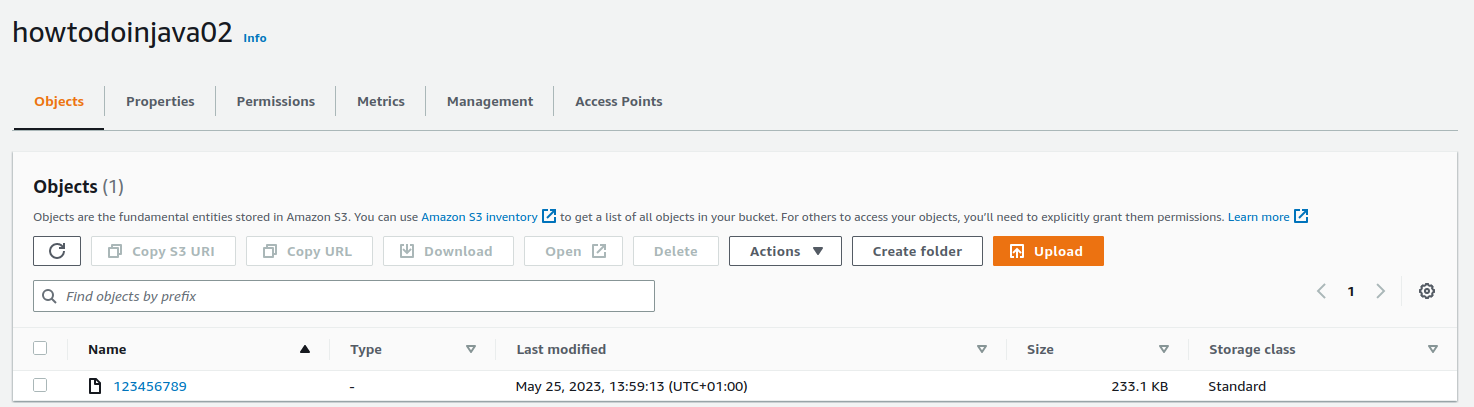The height and width of the screenshot is (407, 1474).
Task: Open the 123456789 object link
Action: pyautogui.click(x=150, y=386)
